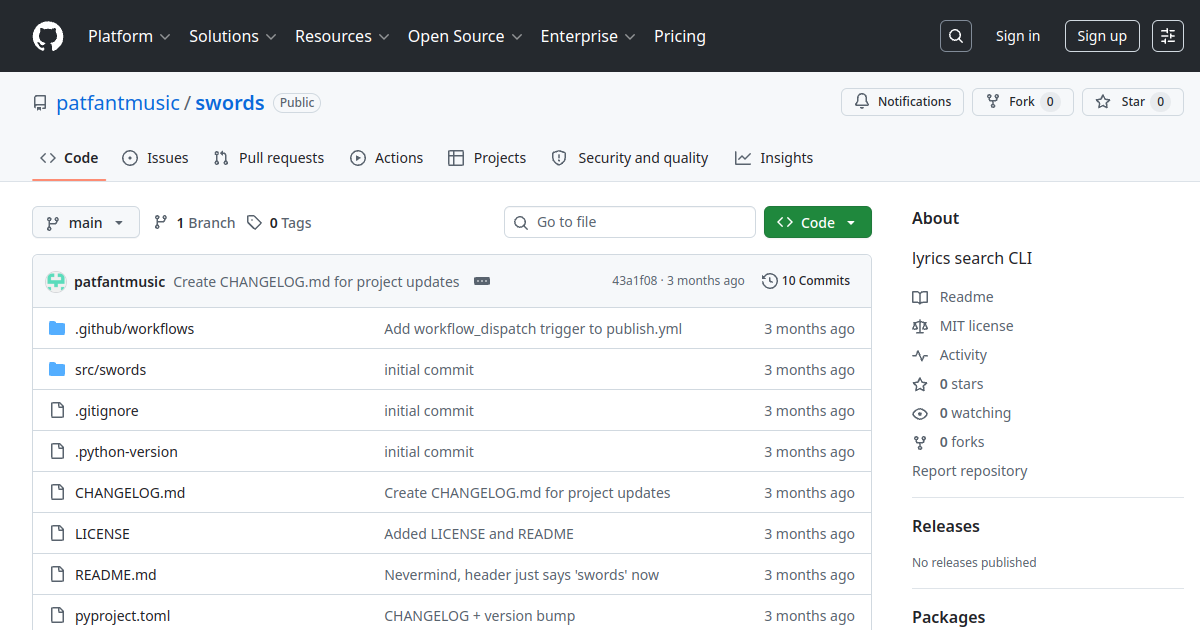The height and width of the screenshot is (630, 1200).
Task: Click the ellipsis commit message expander icon
Action: 482,281
